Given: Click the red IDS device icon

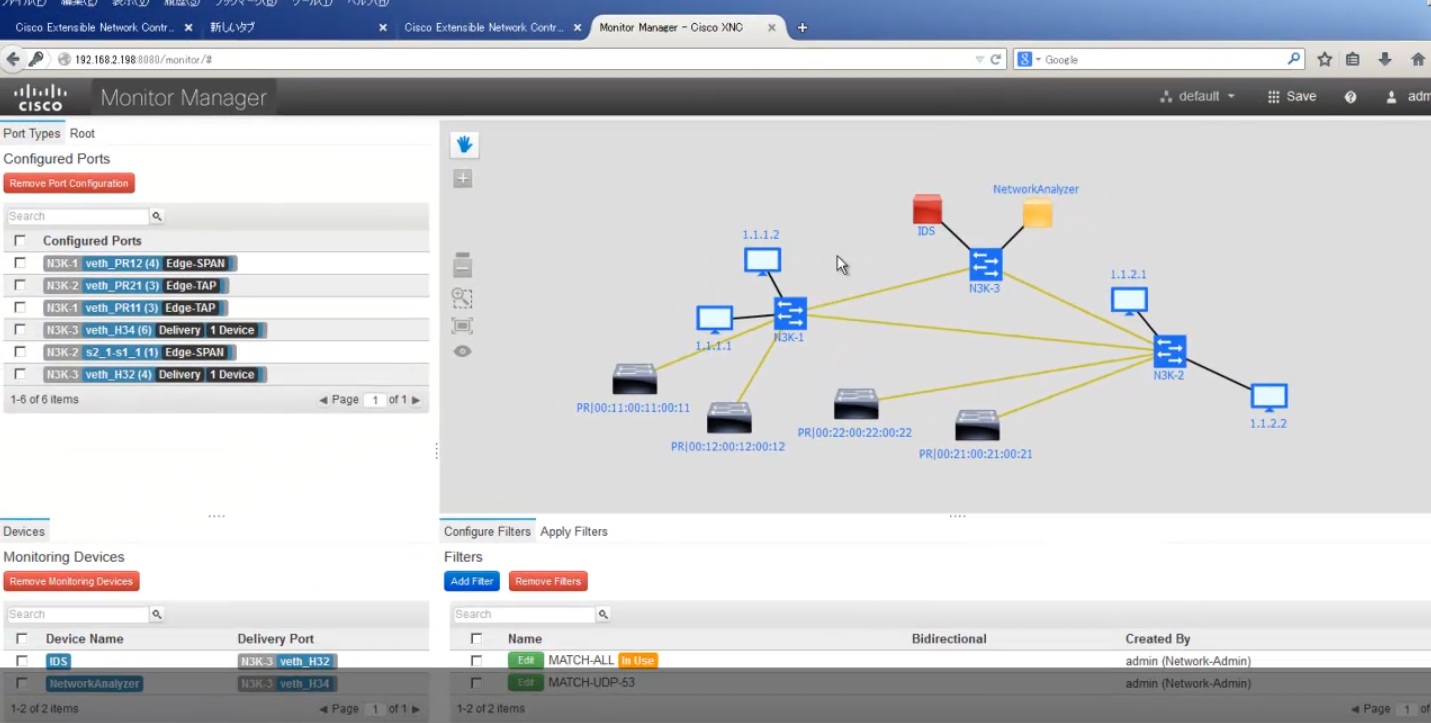Looking at the screenshot, I should (927, 209).
